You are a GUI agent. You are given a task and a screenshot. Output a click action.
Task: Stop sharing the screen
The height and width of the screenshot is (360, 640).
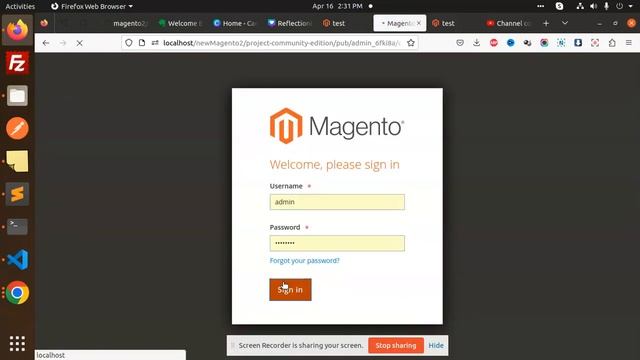[x=396, y=345]
